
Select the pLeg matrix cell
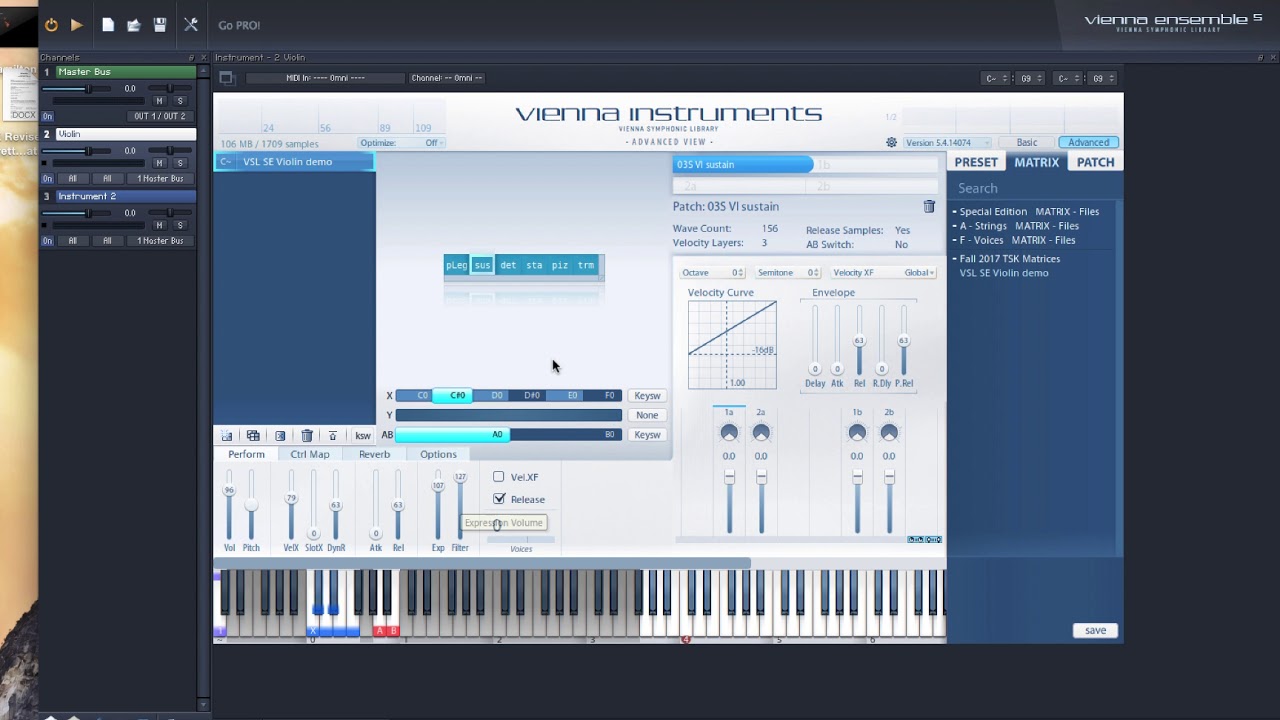pyautogui.click(x=456, y=265)
